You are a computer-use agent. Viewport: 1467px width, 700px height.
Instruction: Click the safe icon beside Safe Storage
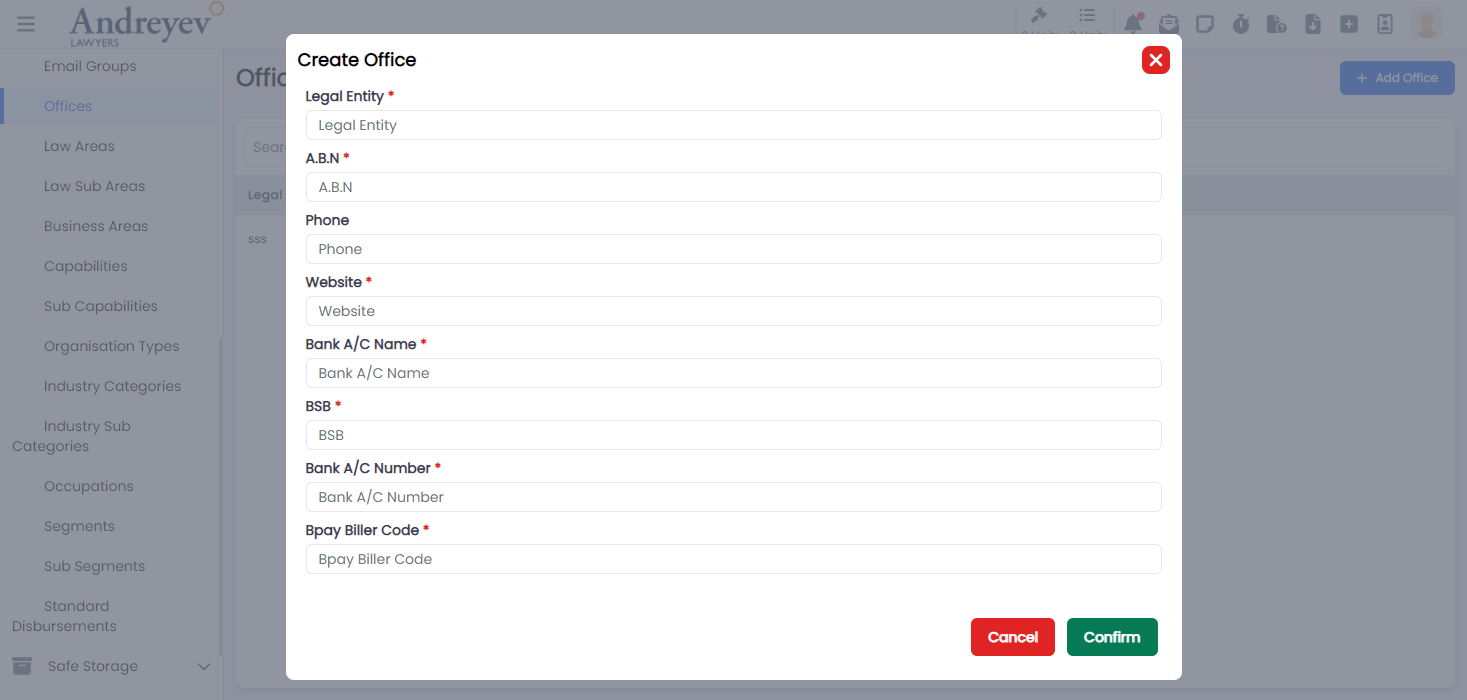point(22,666)
